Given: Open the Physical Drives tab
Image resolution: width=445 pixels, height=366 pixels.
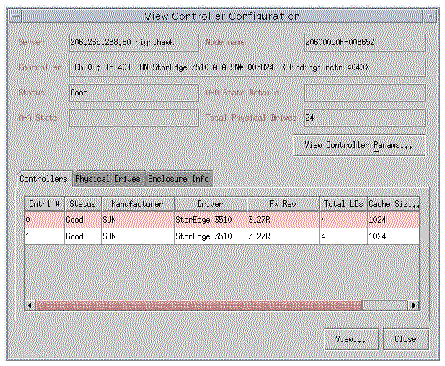Looking at the screenshot, I should (x=108, y=179).
